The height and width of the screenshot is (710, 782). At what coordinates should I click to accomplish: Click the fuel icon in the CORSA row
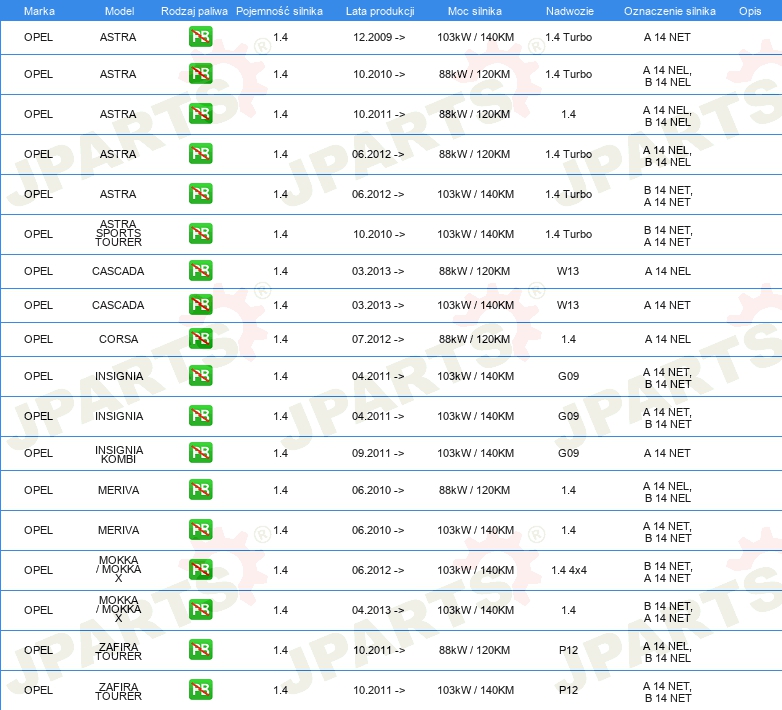coord(200,339)
